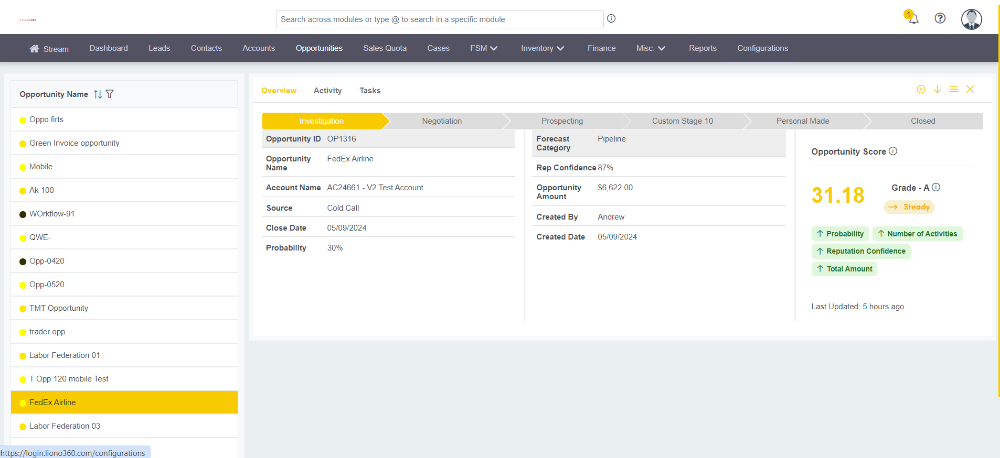Expand the Inventory dropdown menu
This screenshot has height=458, width=1000.
[543, 48]
